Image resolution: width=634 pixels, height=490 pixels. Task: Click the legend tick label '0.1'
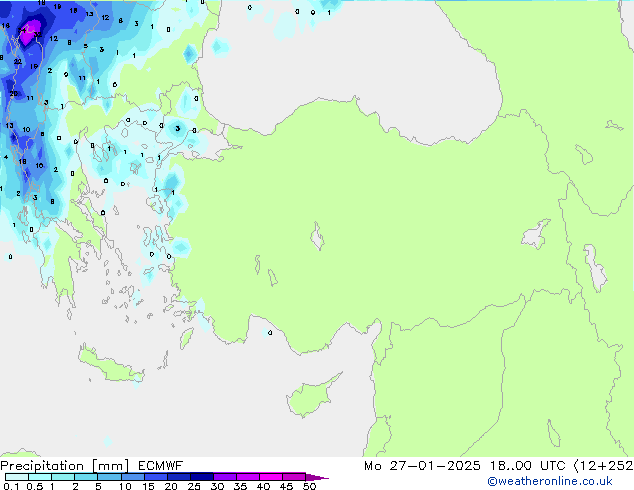pyautogui.click(x=11, y=486)
